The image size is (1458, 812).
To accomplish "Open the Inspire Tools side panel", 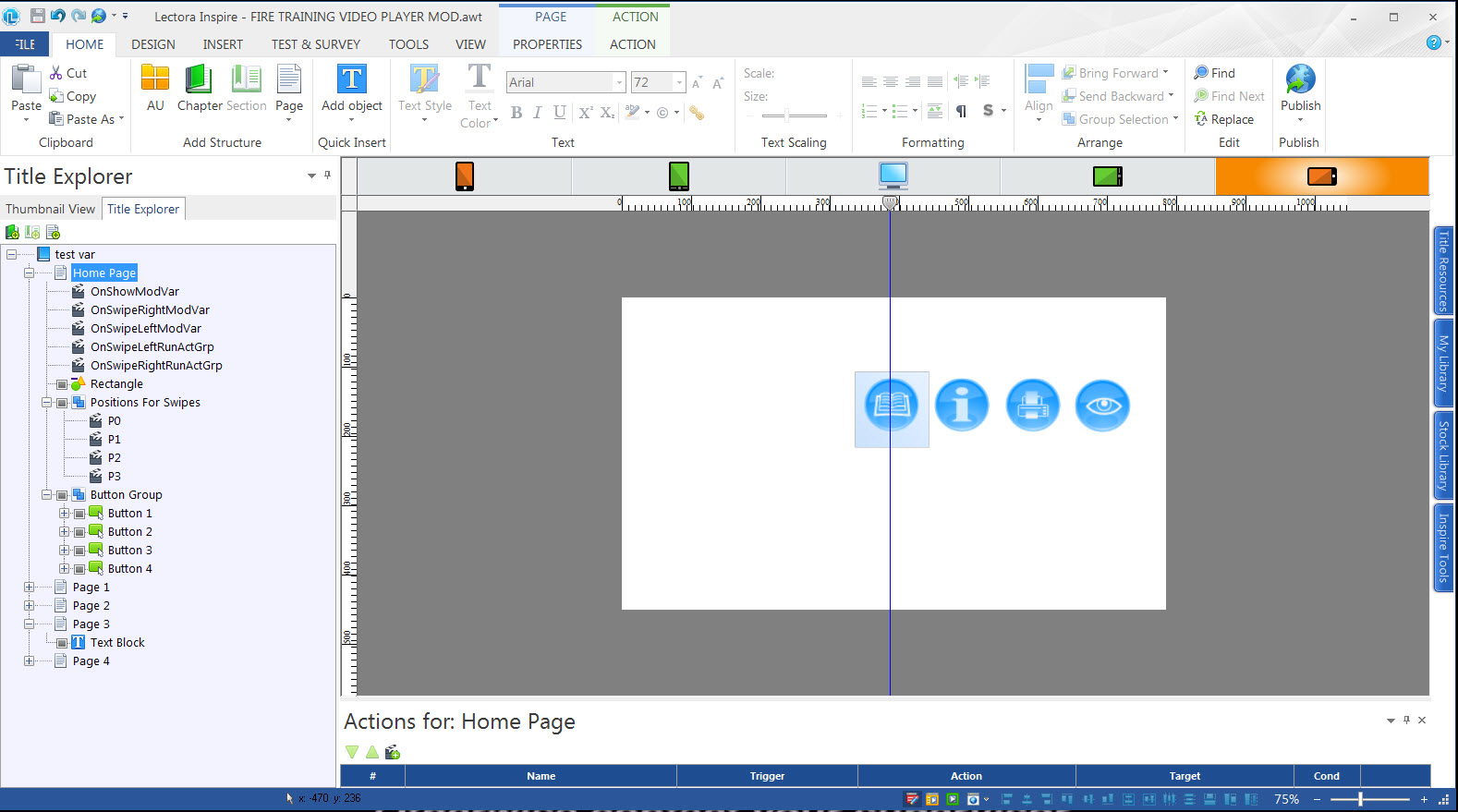I will [x=1442, y=548].
